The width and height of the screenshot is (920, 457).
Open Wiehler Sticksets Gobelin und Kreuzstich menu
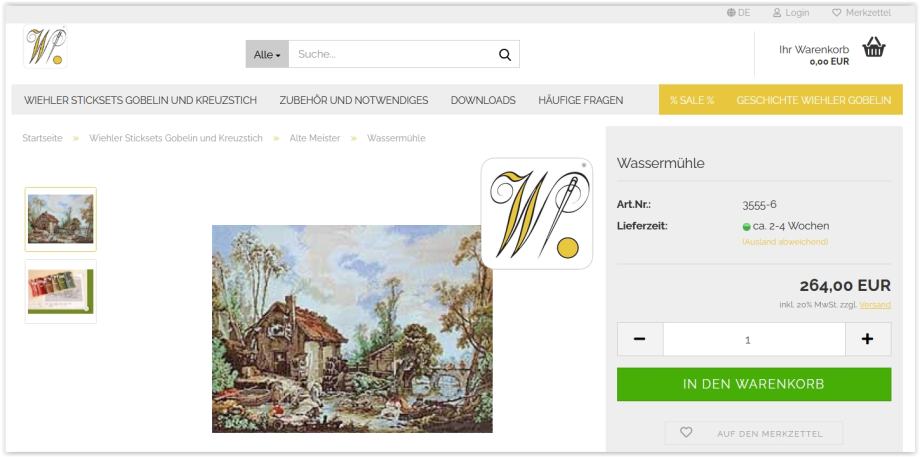tap(140, 100)
